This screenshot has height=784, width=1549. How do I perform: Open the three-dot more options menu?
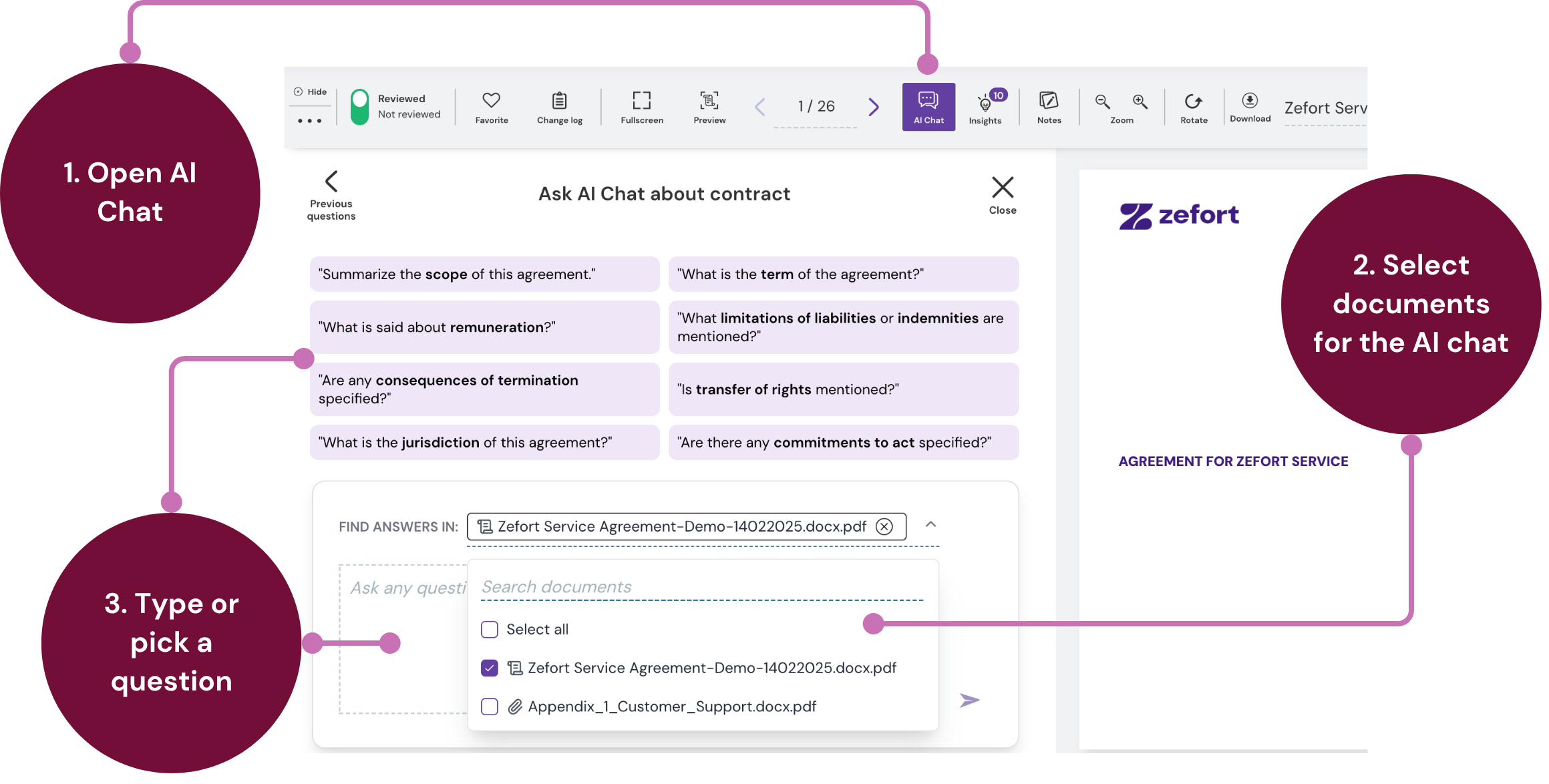pyautogui.click(x=310, y=121)
